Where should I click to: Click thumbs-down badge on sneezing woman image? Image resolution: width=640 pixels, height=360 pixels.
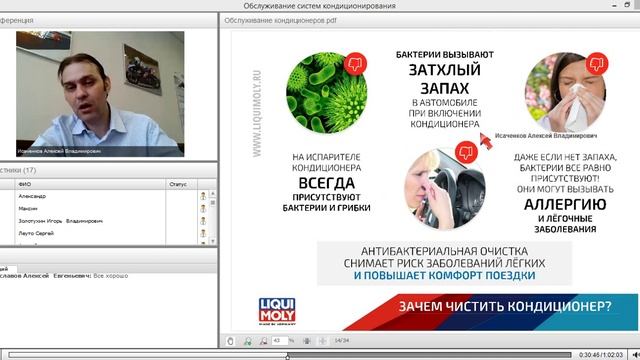point(597,64)
